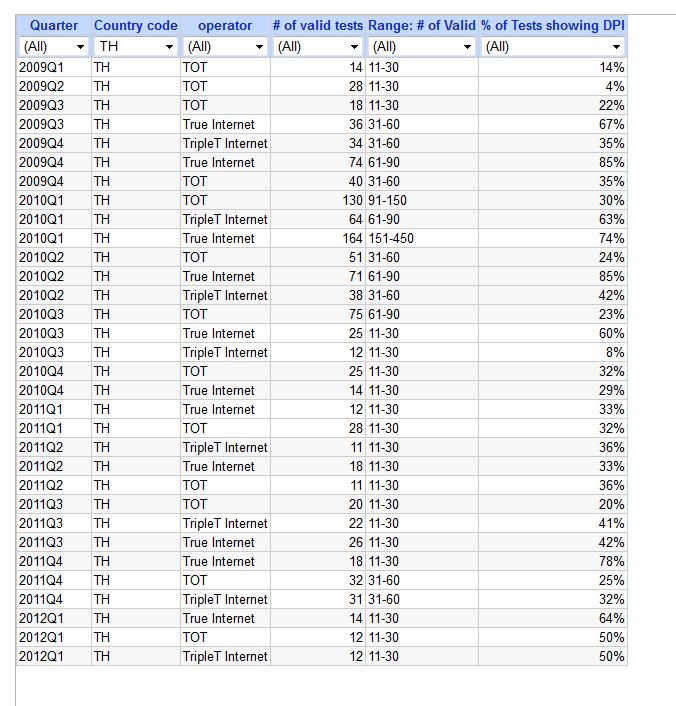Select the 2009Q1 quarter cell

click(x=54, y=68)
